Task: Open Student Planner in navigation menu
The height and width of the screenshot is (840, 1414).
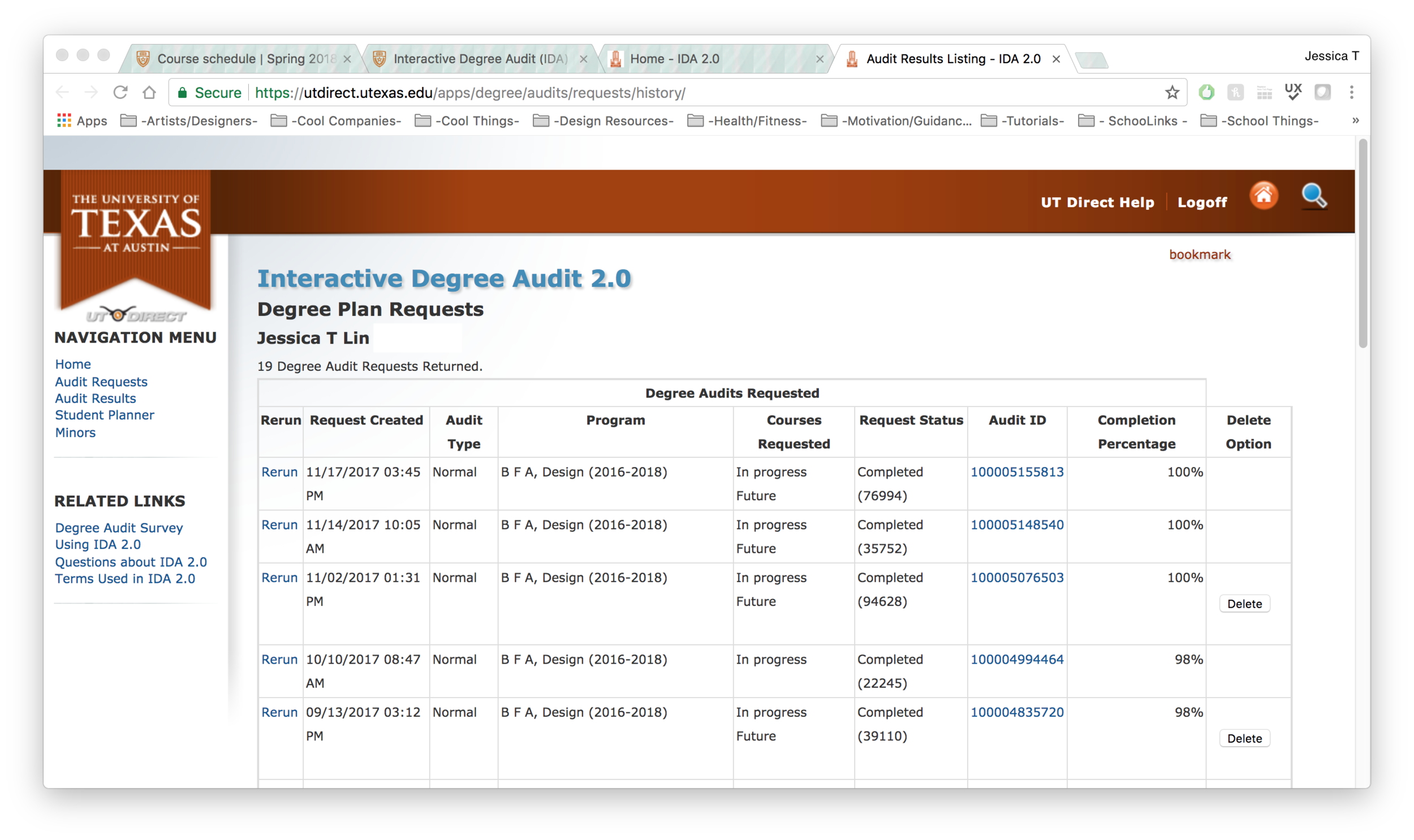Action: [x=105, y=415]
